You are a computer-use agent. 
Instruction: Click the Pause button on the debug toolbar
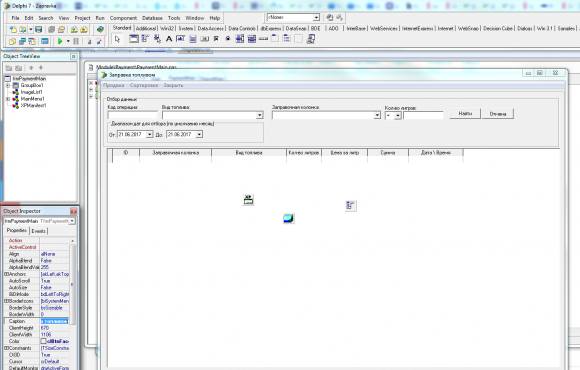[x=76, y=41]
